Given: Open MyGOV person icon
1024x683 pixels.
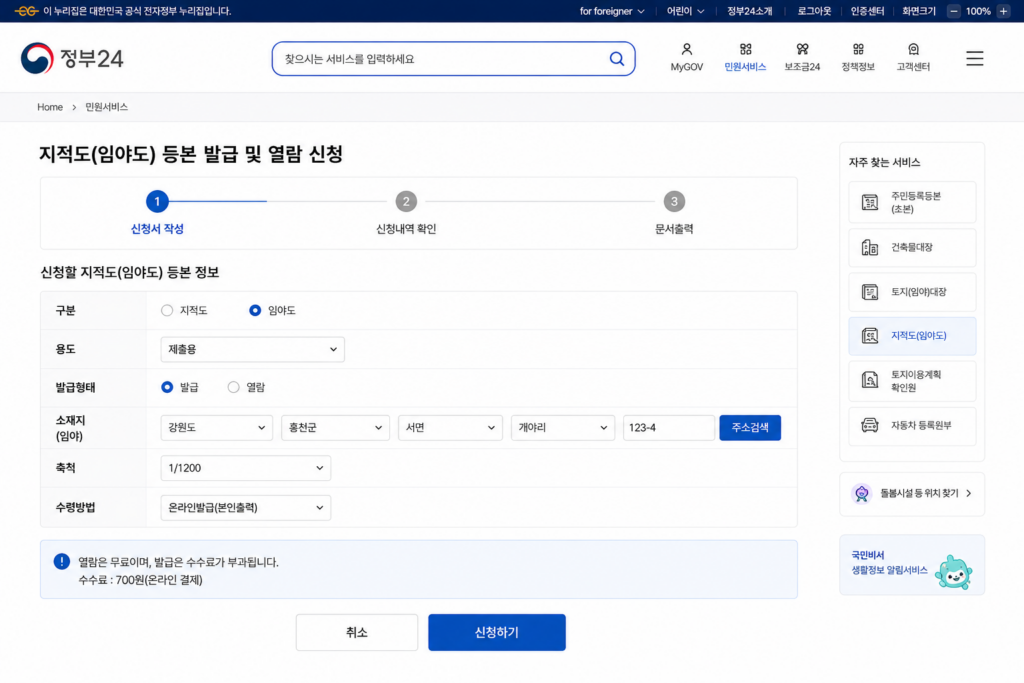Looking at the screenshot, I should click(686, 50).
